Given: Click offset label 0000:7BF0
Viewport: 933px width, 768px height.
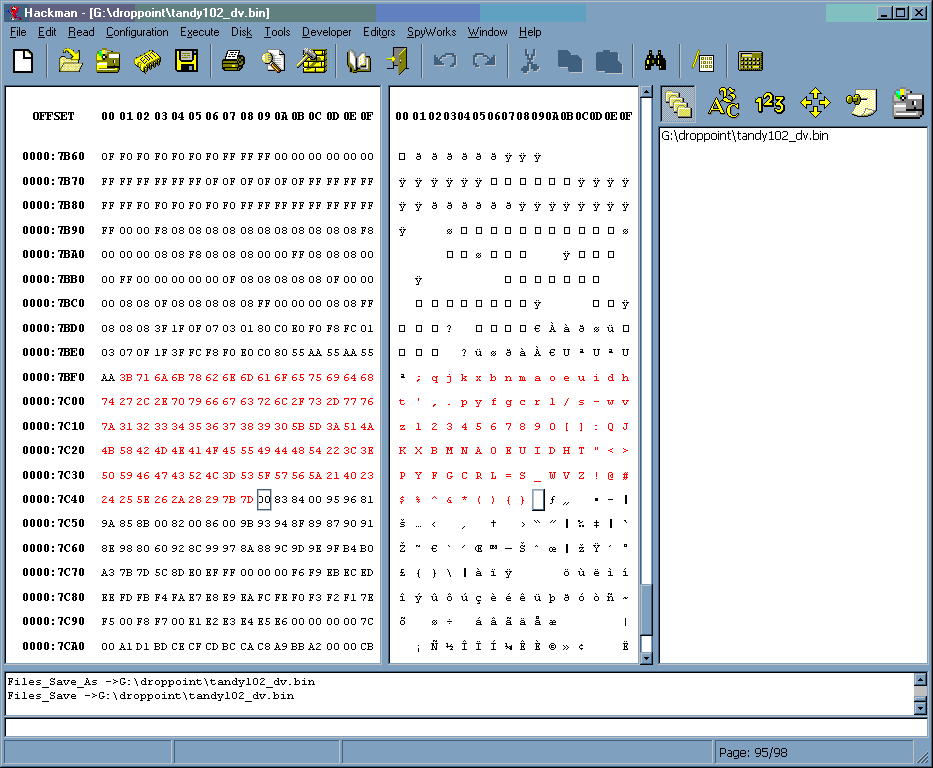Looking at the screenshot, I should (x=54, y=377).
